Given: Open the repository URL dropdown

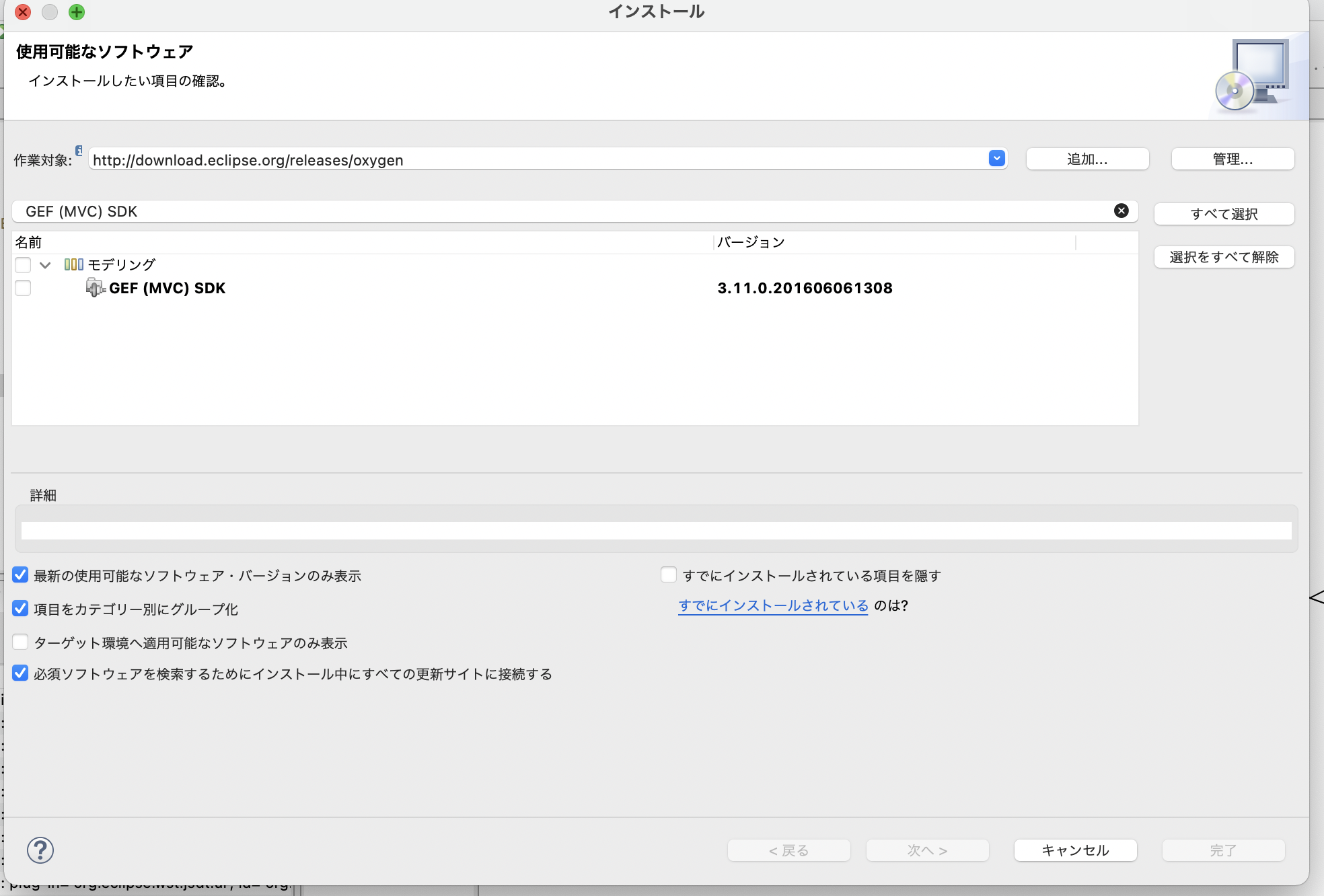Looking at the screenshot, I should (x=996, y=158).
